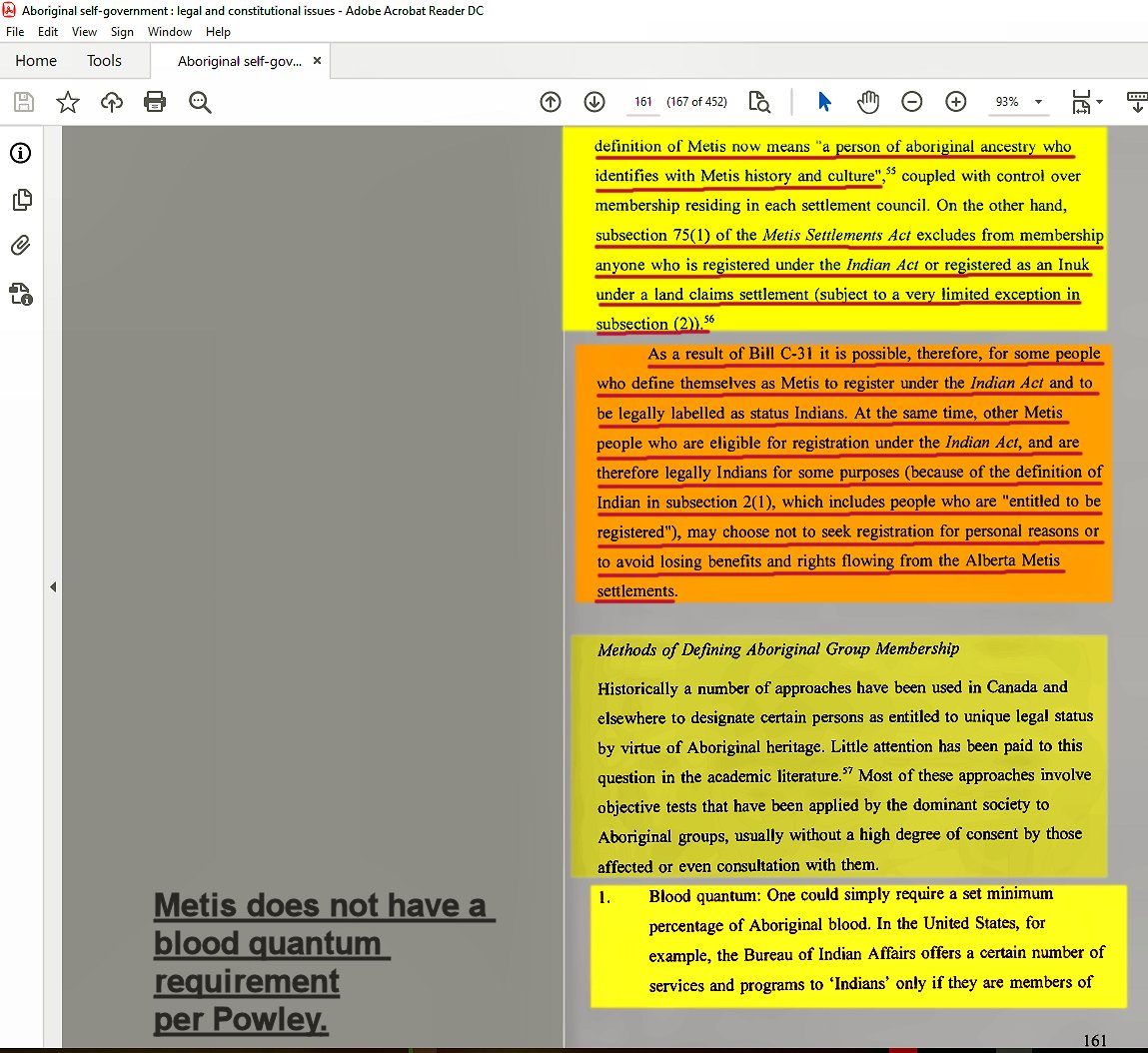Open the Help menu
Screen dimensions: 1148x1053
point(218,32)
